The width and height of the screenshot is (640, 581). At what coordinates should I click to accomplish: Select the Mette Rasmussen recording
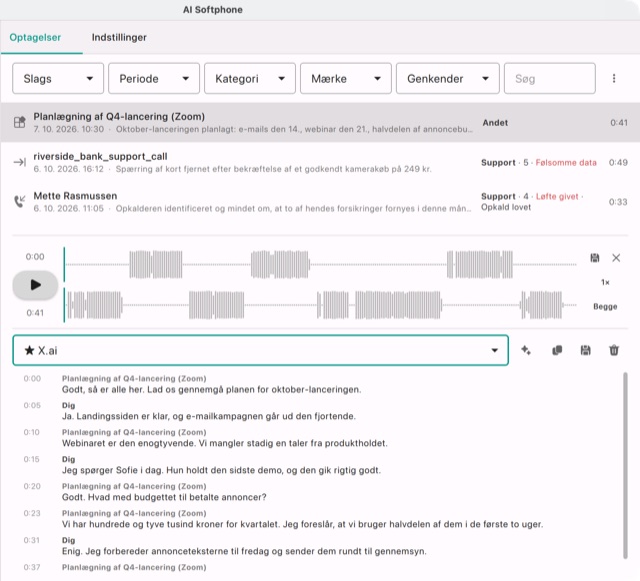(320, 202)
